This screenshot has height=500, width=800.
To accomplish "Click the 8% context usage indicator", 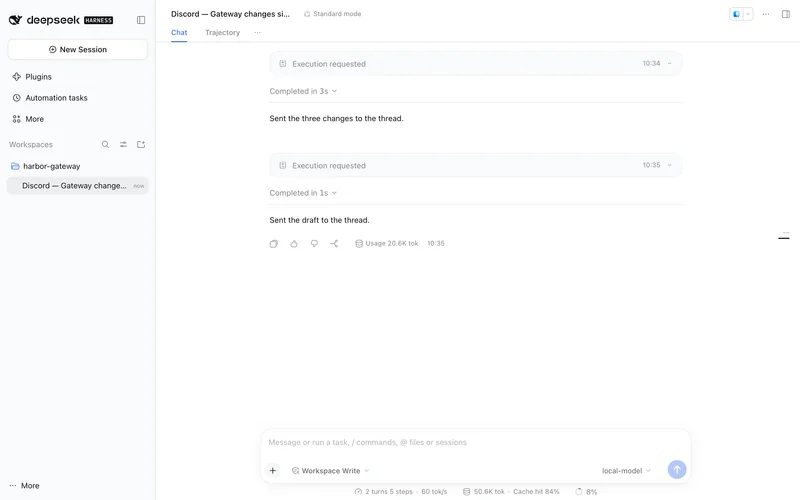I will [x=586, y=492].
